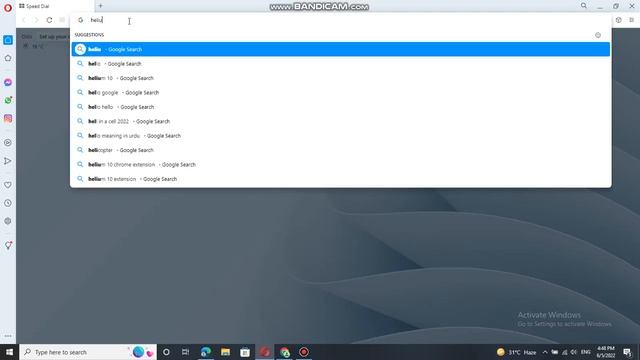Select highlighted 'hello - Google Search' suggestion
The image size is (640, 360).
pos(340,49)
